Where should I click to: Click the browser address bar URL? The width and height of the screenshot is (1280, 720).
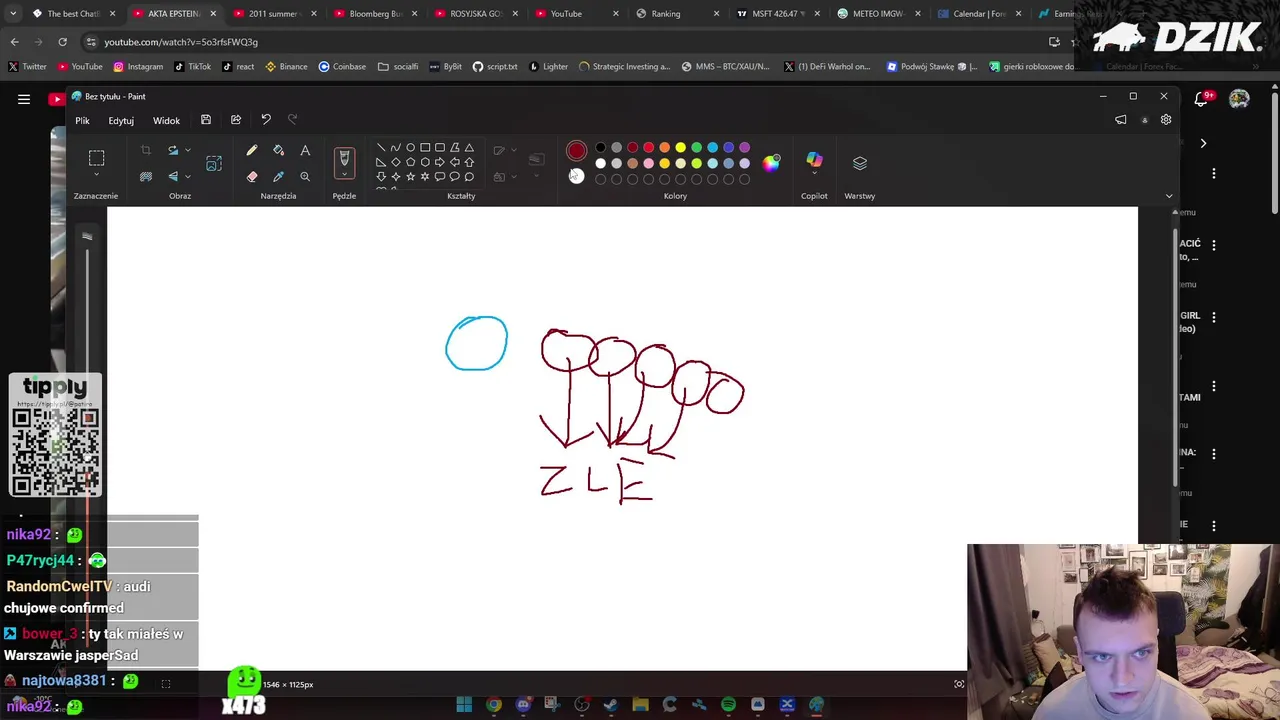click(181, 42)
